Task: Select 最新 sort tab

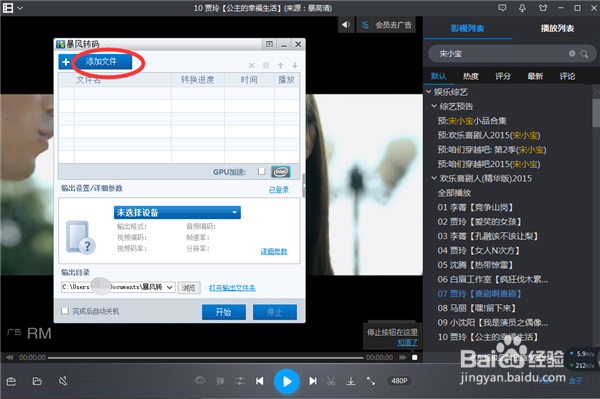Action: point(535,76)
